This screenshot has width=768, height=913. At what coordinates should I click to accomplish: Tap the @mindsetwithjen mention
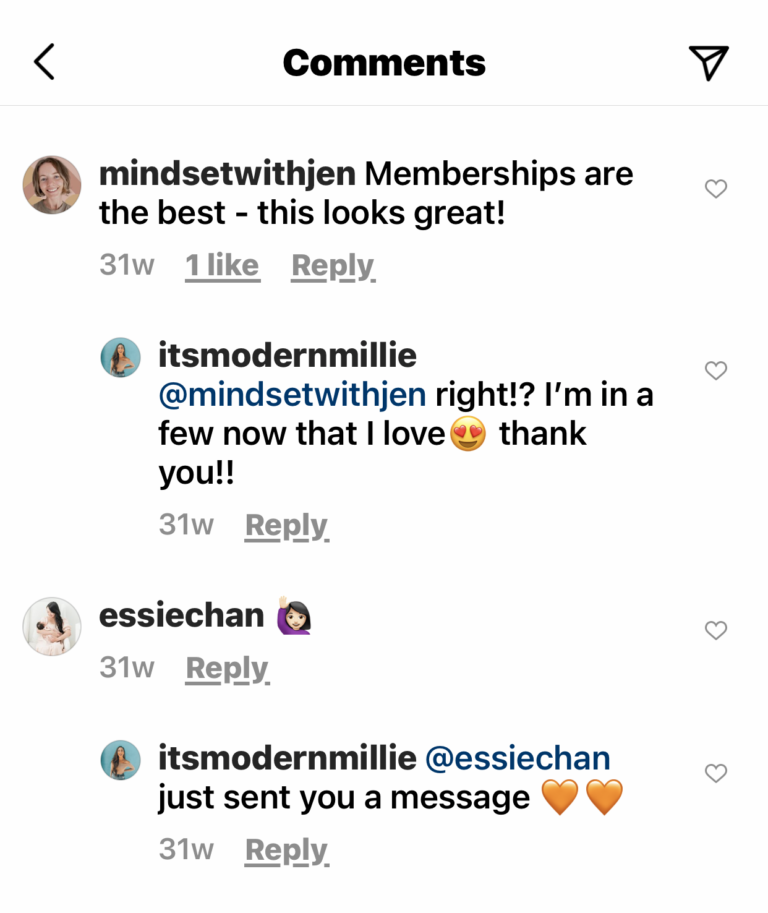click(292, 395)
